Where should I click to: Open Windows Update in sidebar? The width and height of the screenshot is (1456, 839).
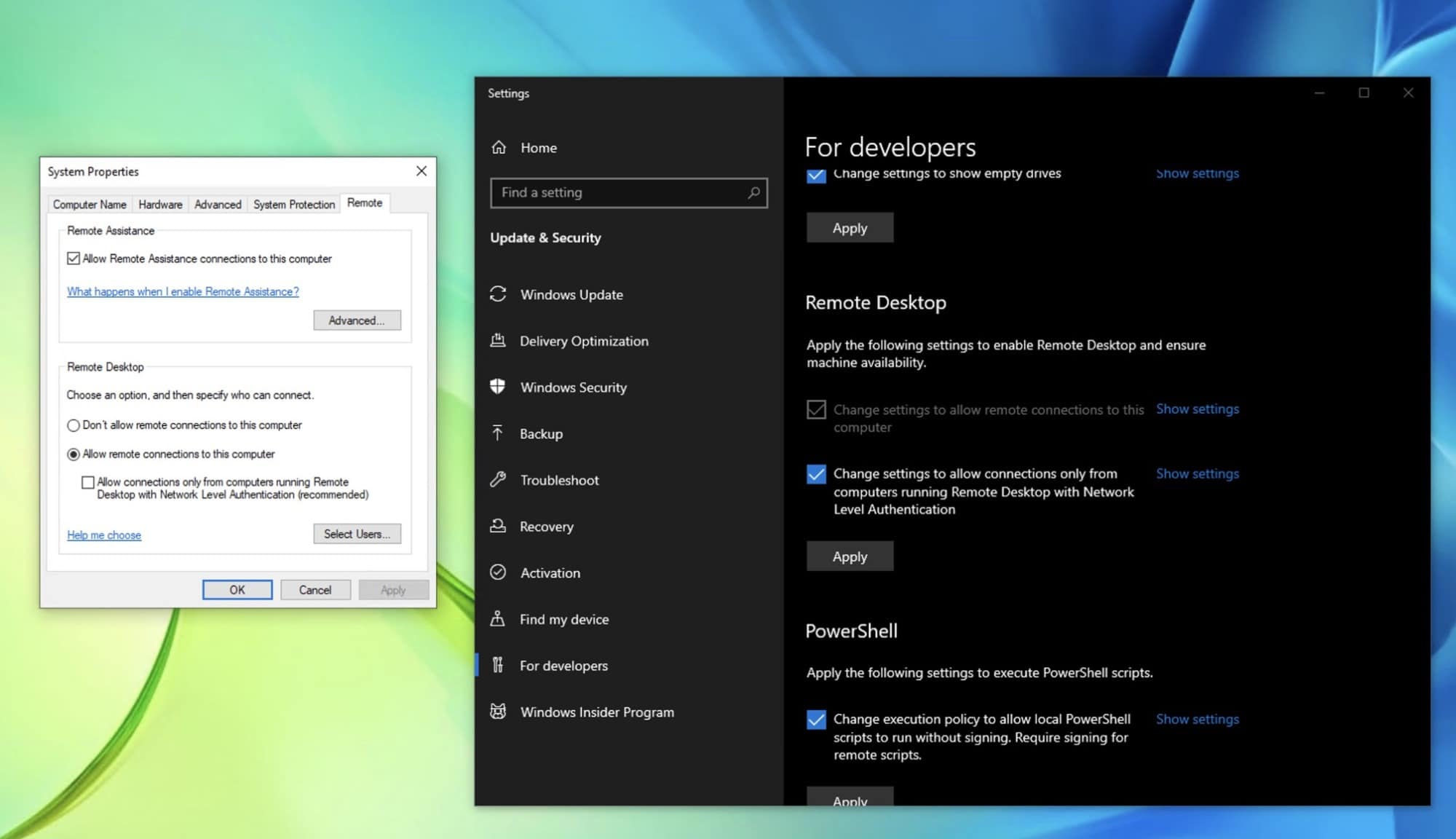tap(628, 294)
